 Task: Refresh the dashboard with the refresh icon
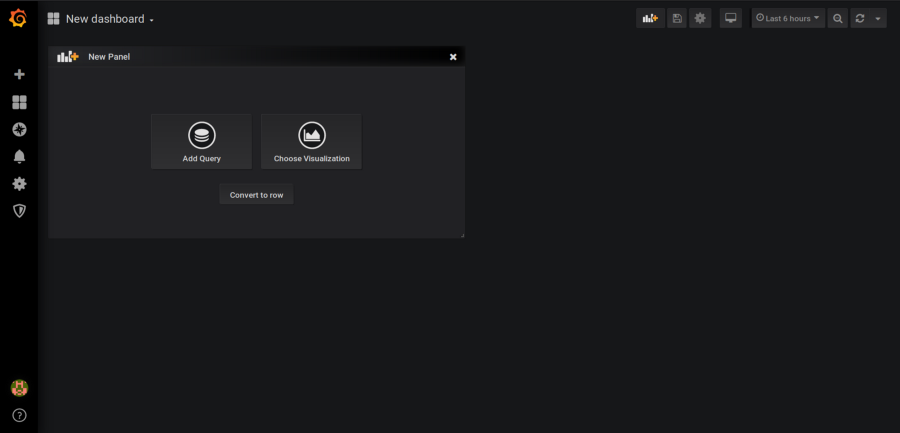tap(860, 18)
